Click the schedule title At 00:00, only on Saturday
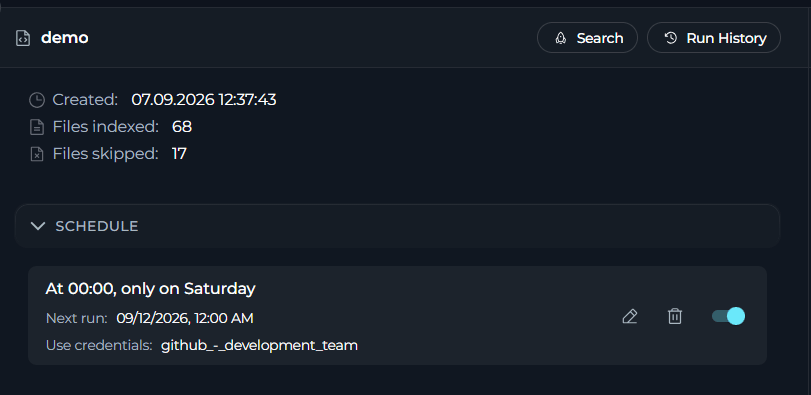Viewport: 811px width, 395px height. pyautogui.click(x=151, y=288)
